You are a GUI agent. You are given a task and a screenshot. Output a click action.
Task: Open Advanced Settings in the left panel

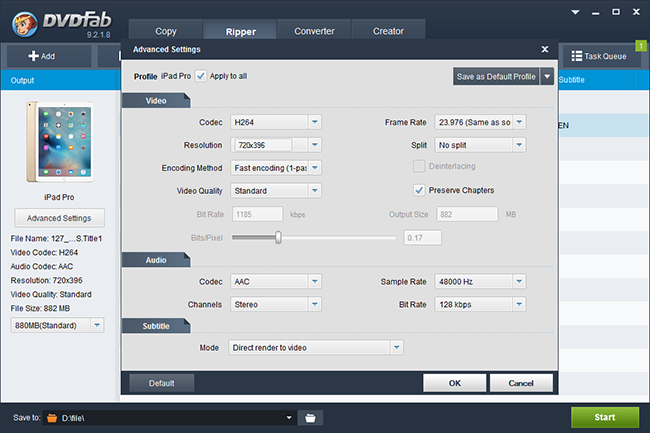[59, 218]
